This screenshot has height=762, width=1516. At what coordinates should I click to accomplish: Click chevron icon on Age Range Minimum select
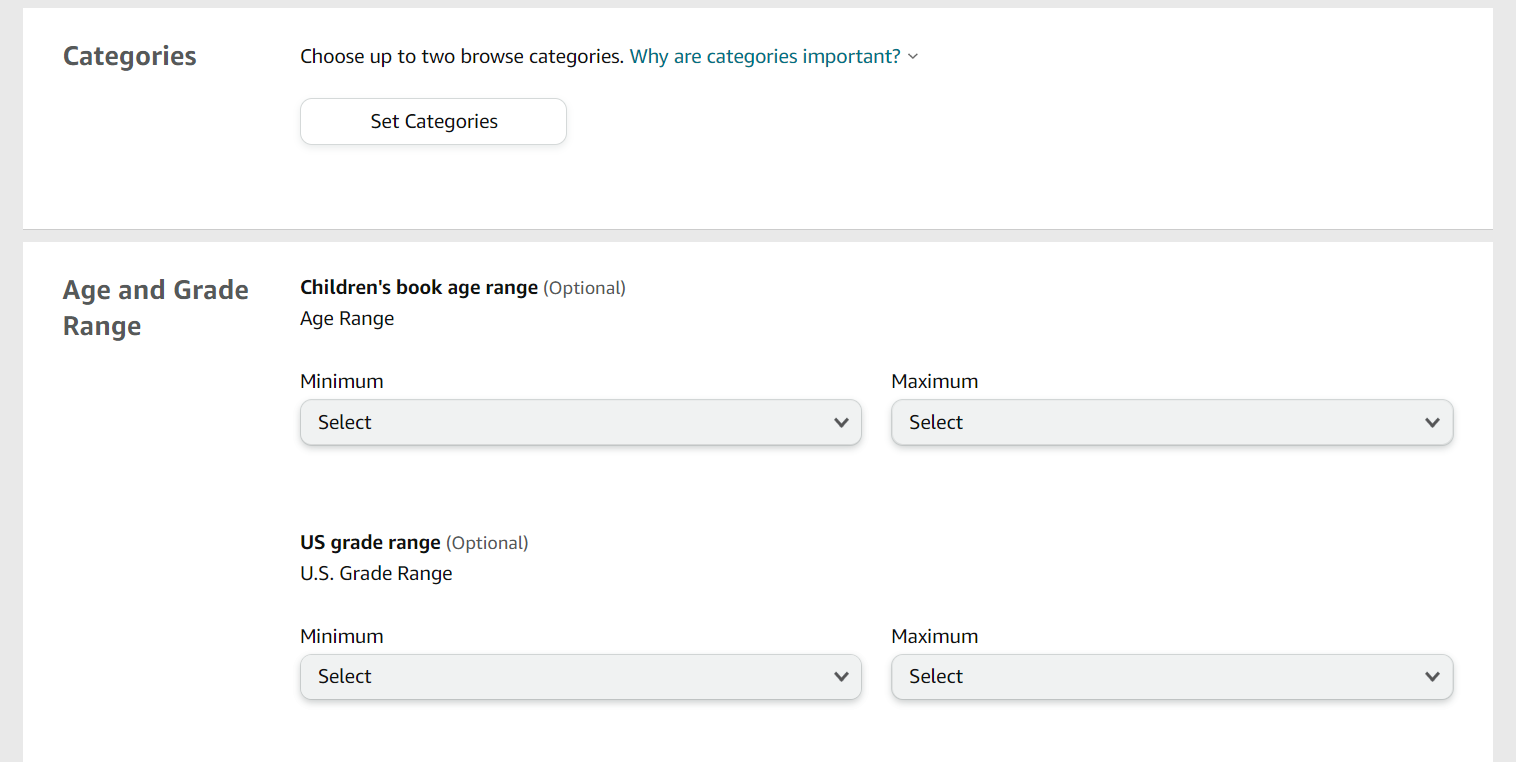tap(841, 422)
